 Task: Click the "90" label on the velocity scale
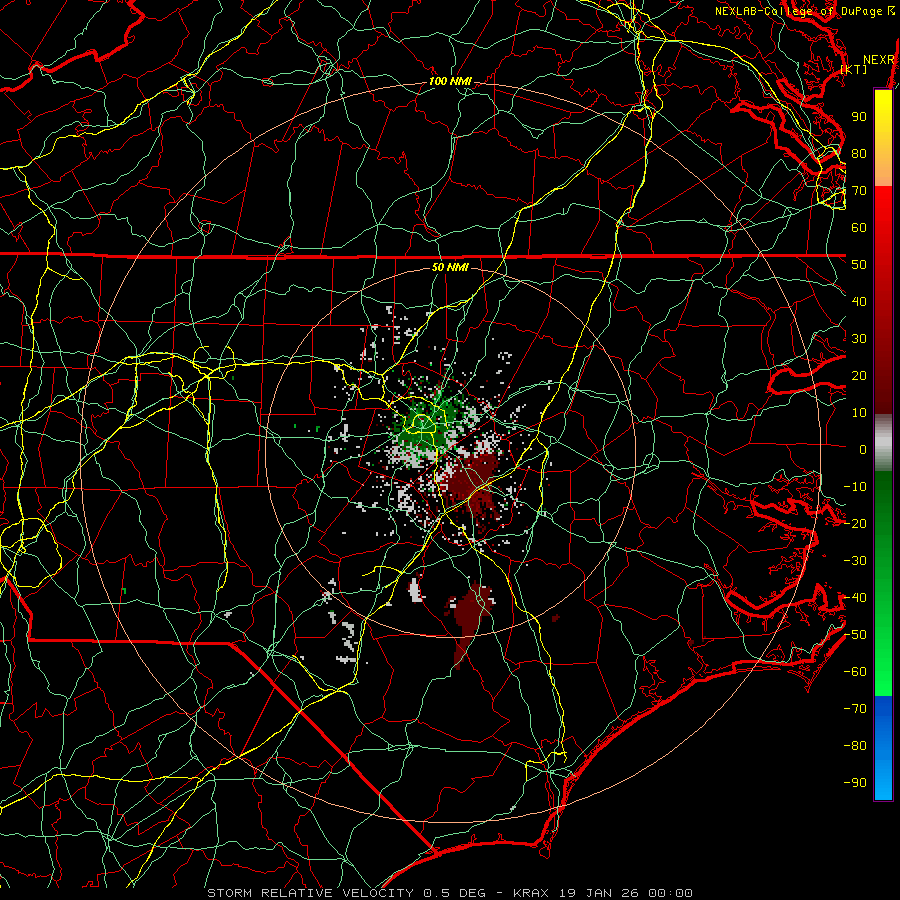pyautogui.click(x=859, y=117)
